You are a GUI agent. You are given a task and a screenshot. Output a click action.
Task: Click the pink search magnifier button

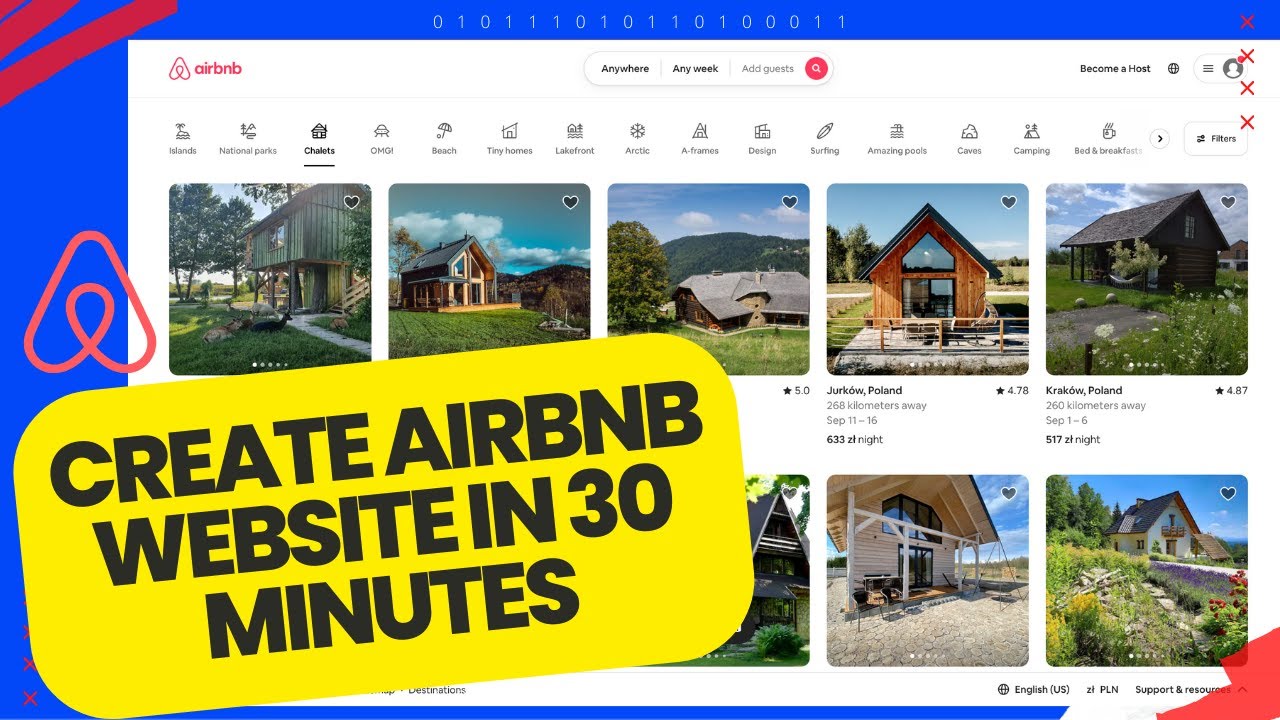(x=816, y=68)
